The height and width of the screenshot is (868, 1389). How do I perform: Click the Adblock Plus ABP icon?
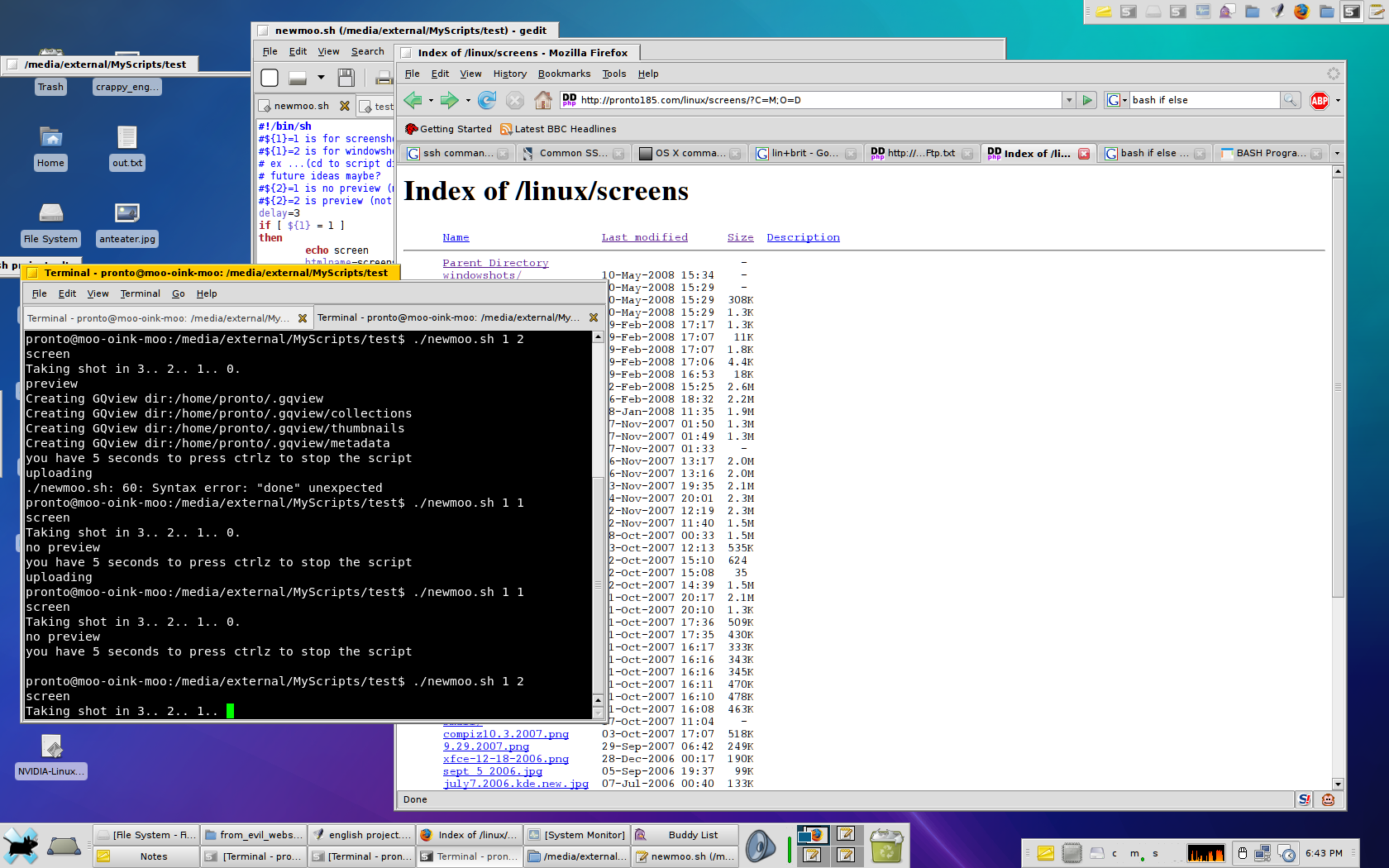coord(1320,100)
